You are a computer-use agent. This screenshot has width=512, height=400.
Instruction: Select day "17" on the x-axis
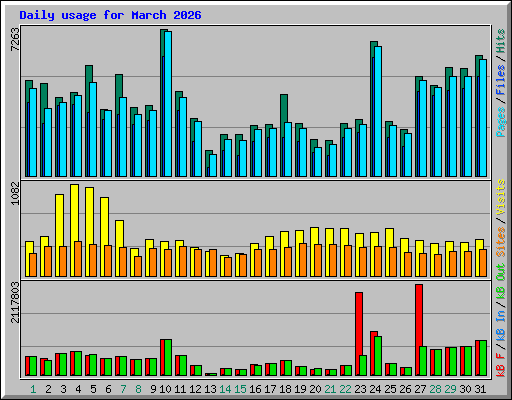pos(270,389)
